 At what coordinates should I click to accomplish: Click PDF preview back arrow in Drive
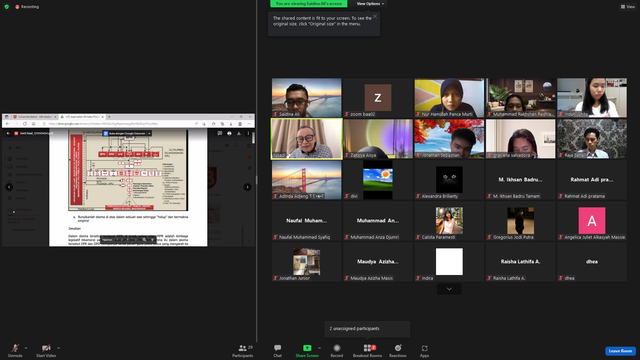8,133
